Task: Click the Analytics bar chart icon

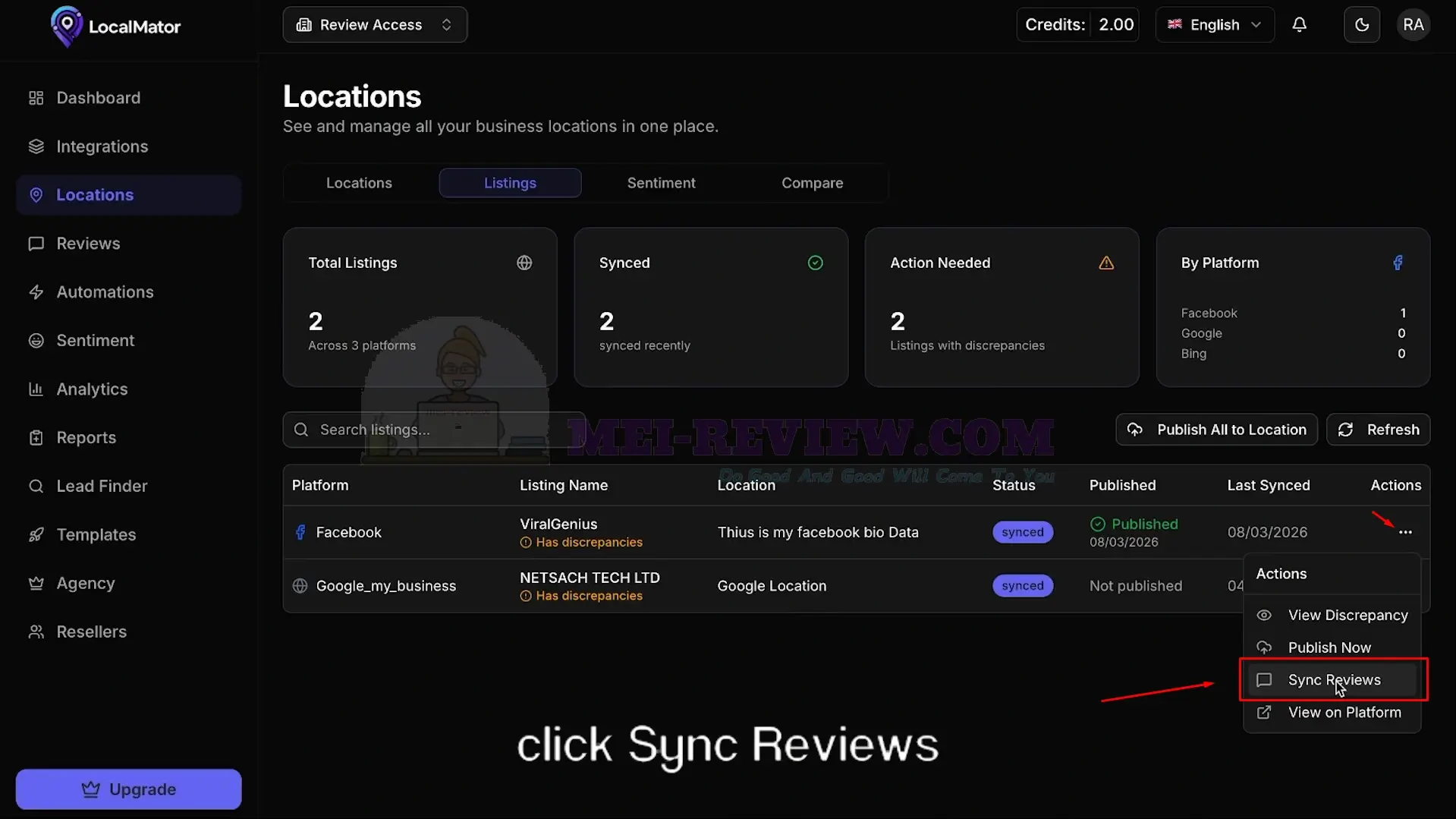Action: pos(36,389)
